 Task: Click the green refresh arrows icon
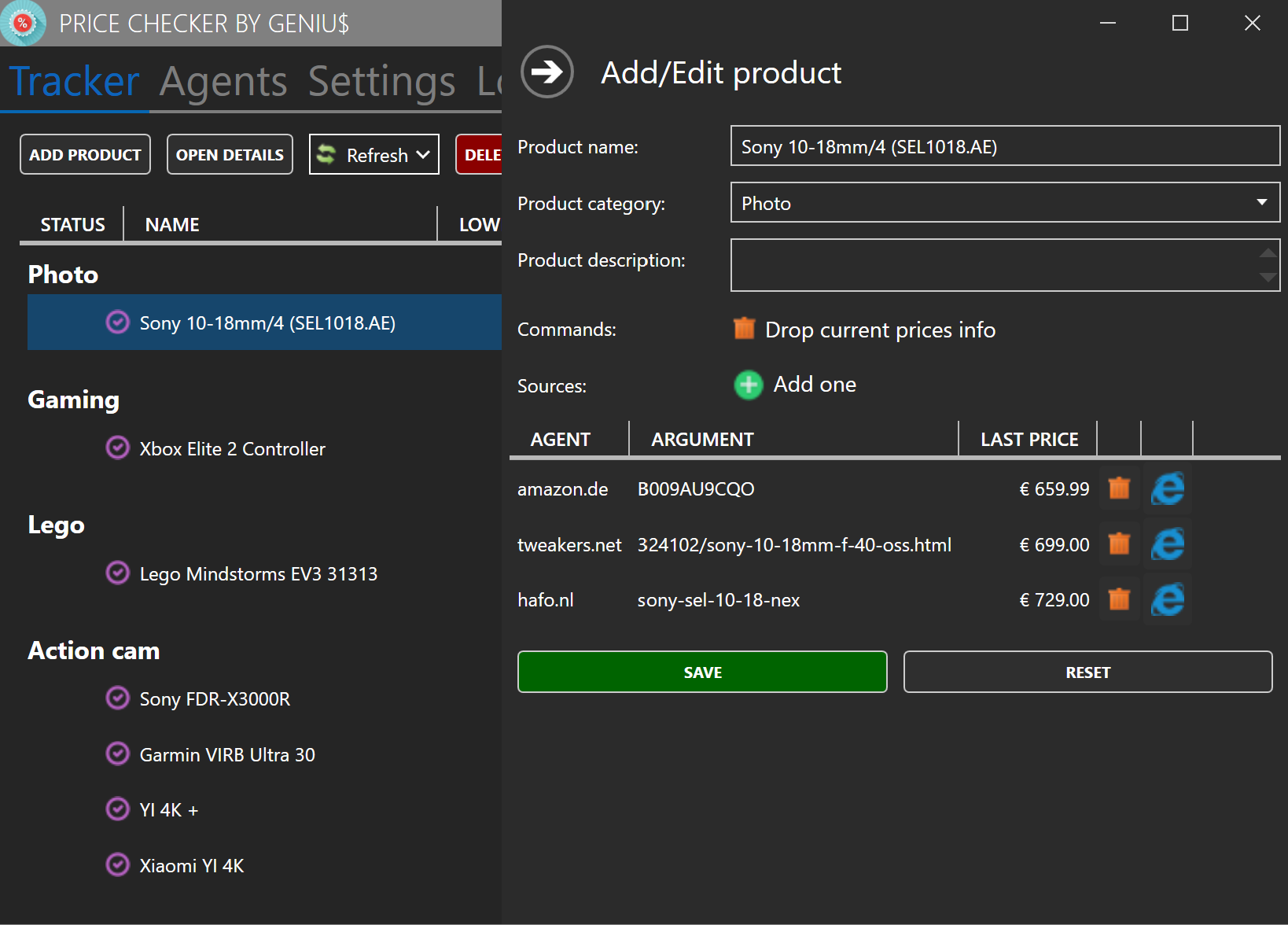(326, 154)
